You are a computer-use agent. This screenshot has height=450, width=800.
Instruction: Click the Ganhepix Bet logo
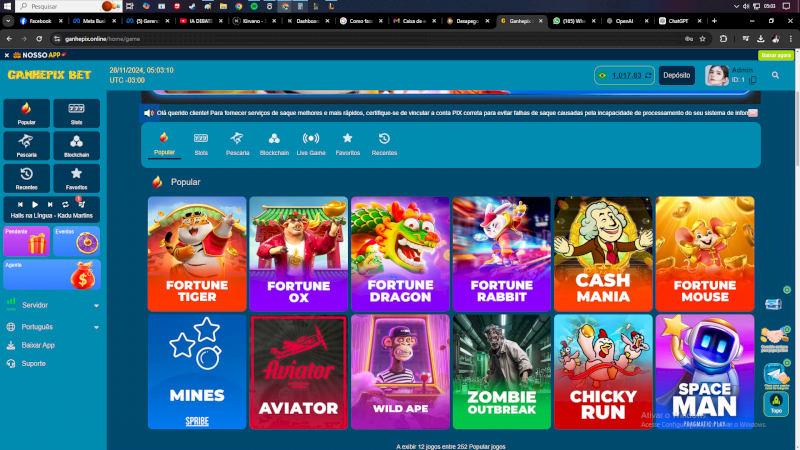coord(49,75)
